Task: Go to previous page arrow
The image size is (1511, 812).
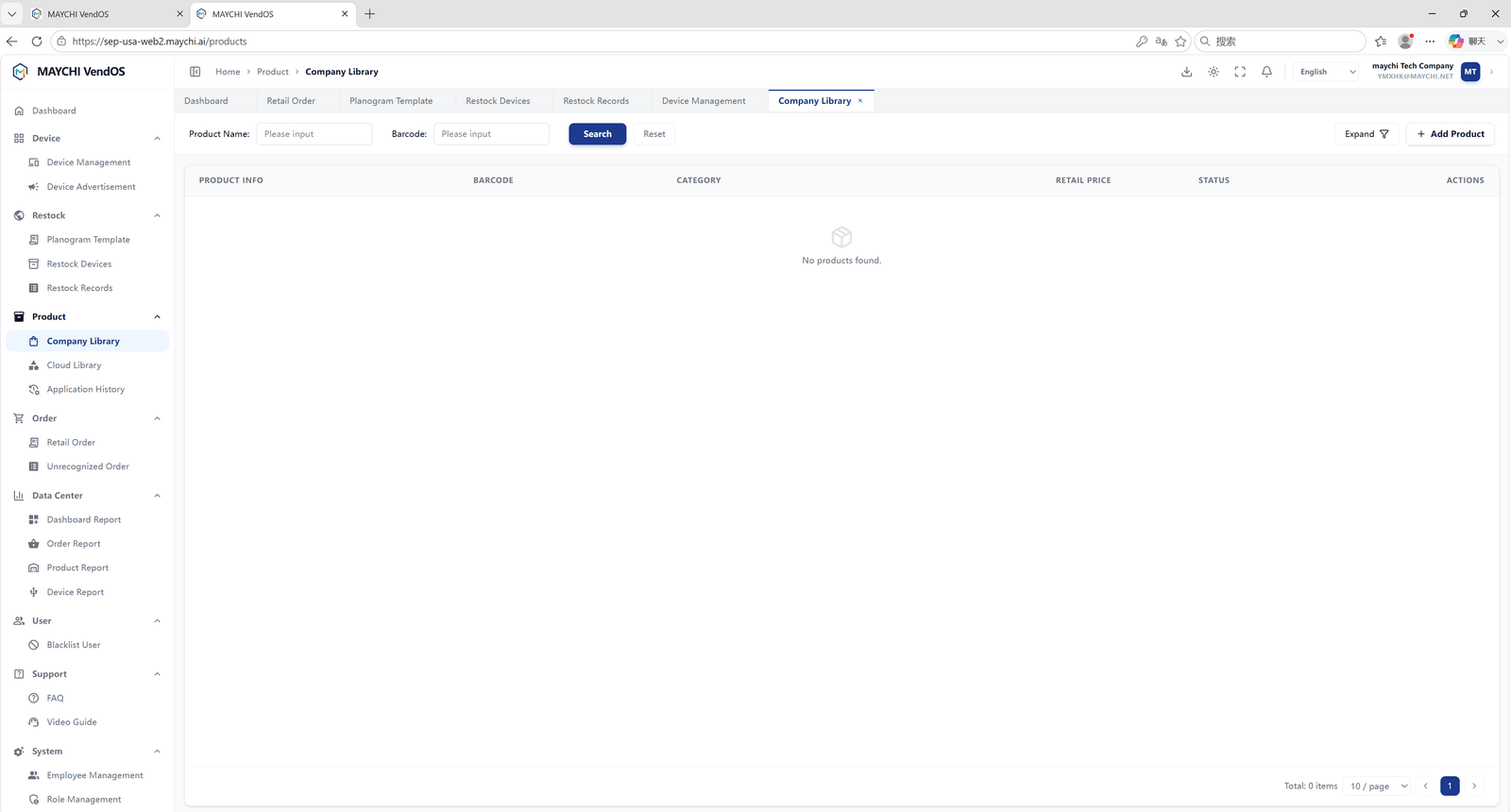Action: point(1426,786)
